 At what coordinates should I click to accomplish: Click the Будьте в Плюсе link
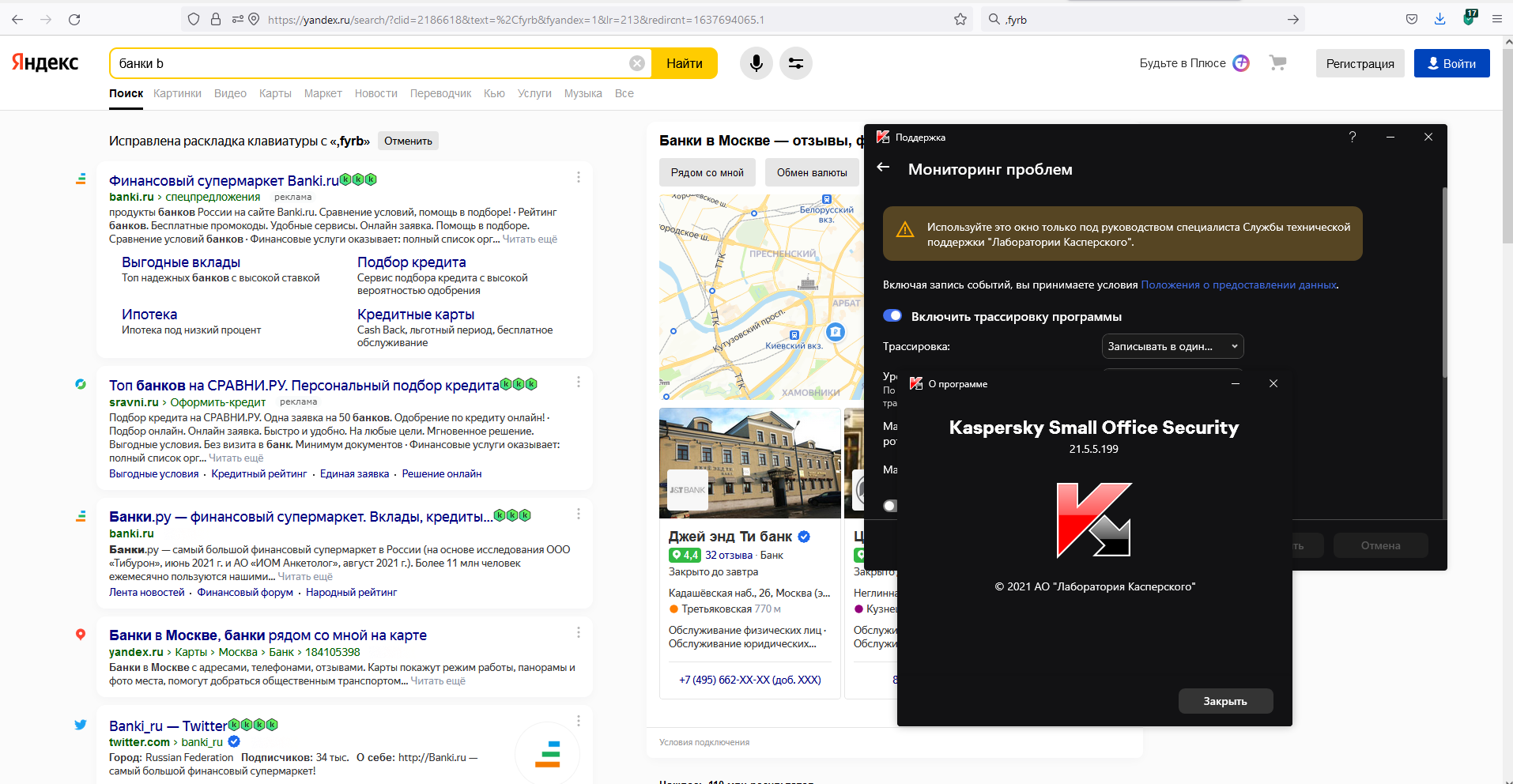coord(1183,63)
